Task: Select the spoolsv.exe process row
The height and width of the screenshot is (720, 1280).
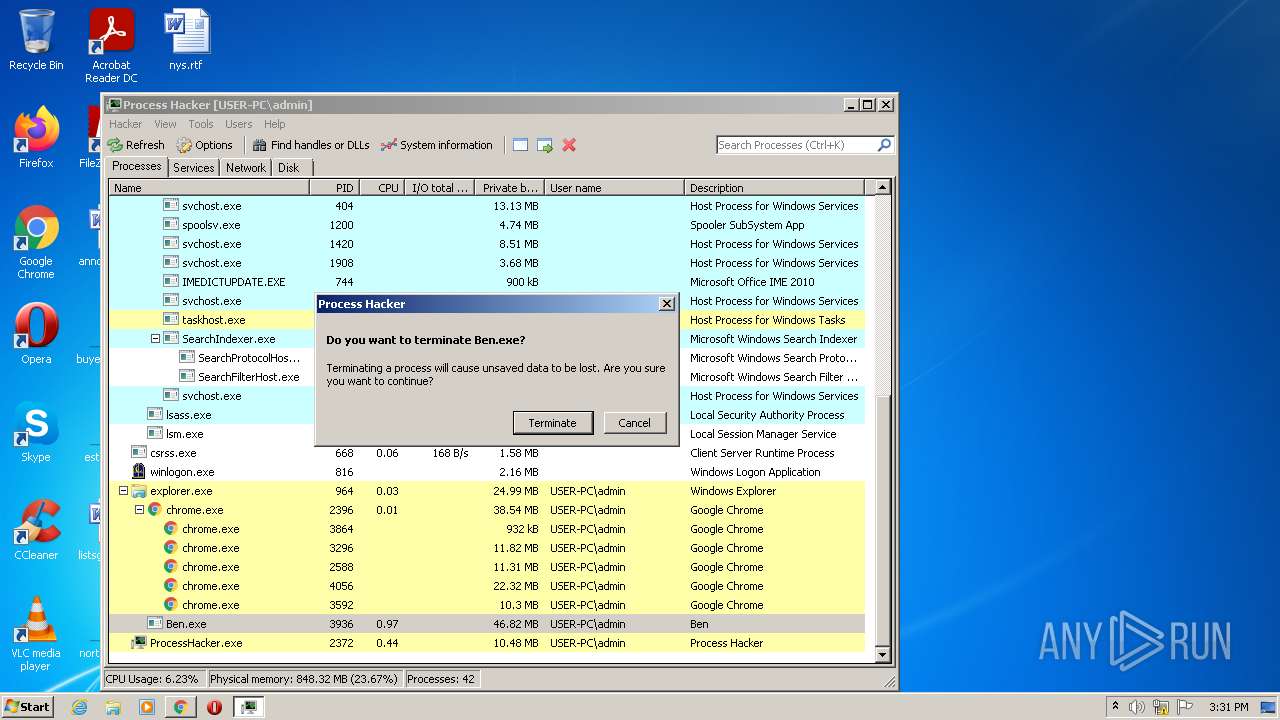Action: [x=486, y=225]
